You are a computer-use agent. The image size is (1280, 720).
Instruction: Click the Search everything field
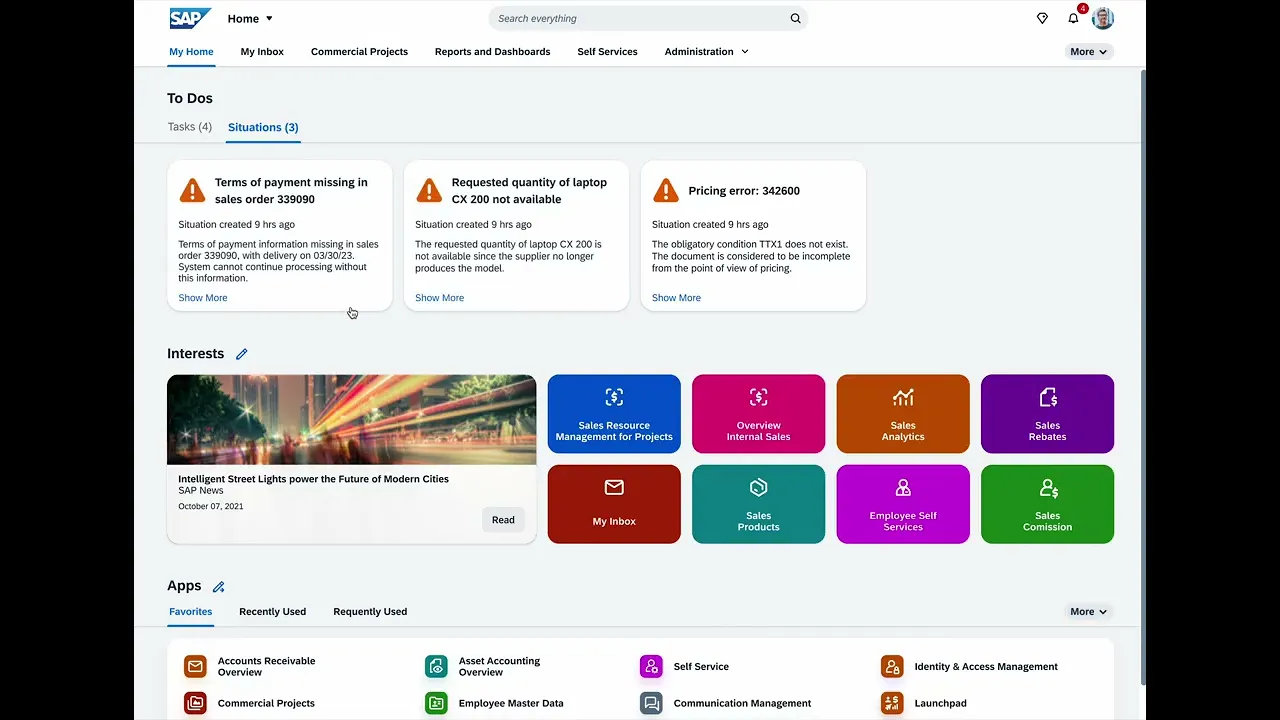[x=640, y=18]
